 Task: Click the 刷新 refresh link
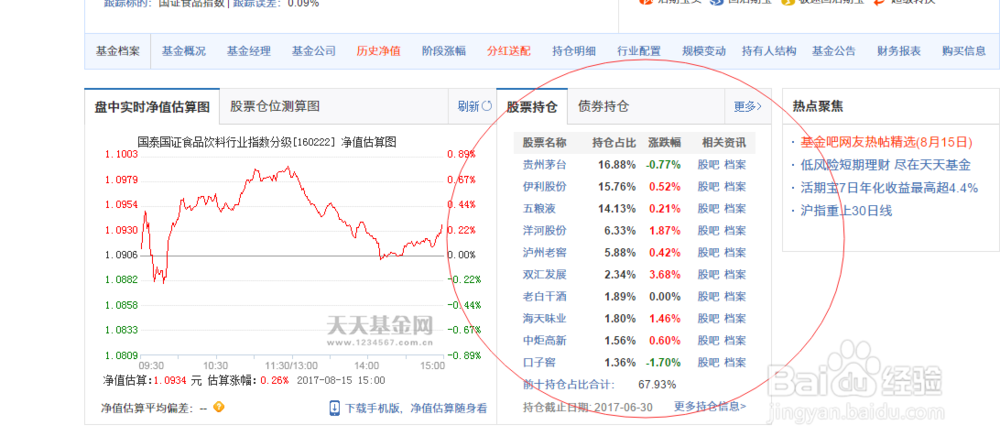pyautogui.click(x=468, y=106)
